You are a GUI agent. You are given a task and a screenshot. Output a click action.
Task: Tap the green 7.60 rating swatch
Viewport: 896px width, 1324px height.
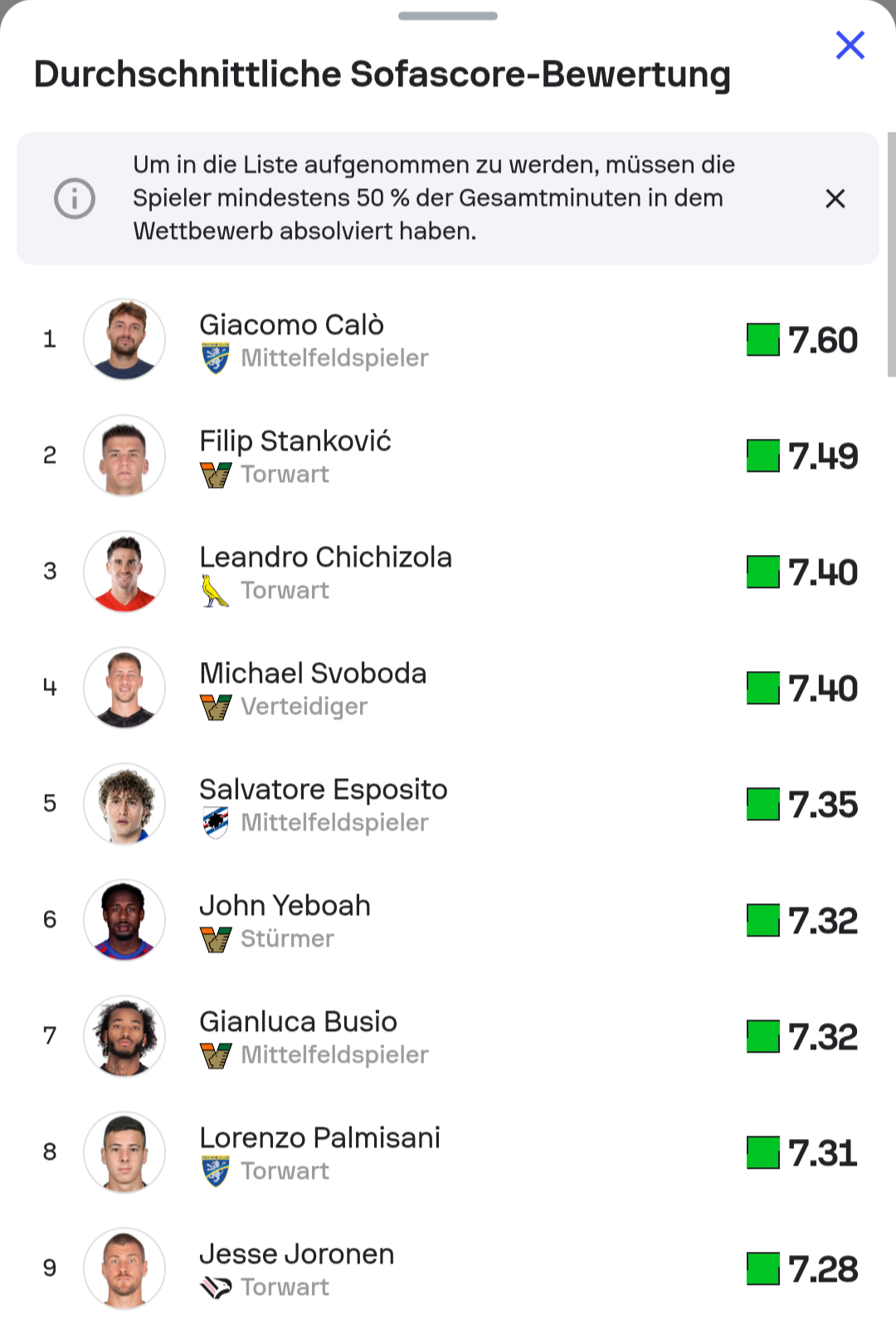pos(763,339)
